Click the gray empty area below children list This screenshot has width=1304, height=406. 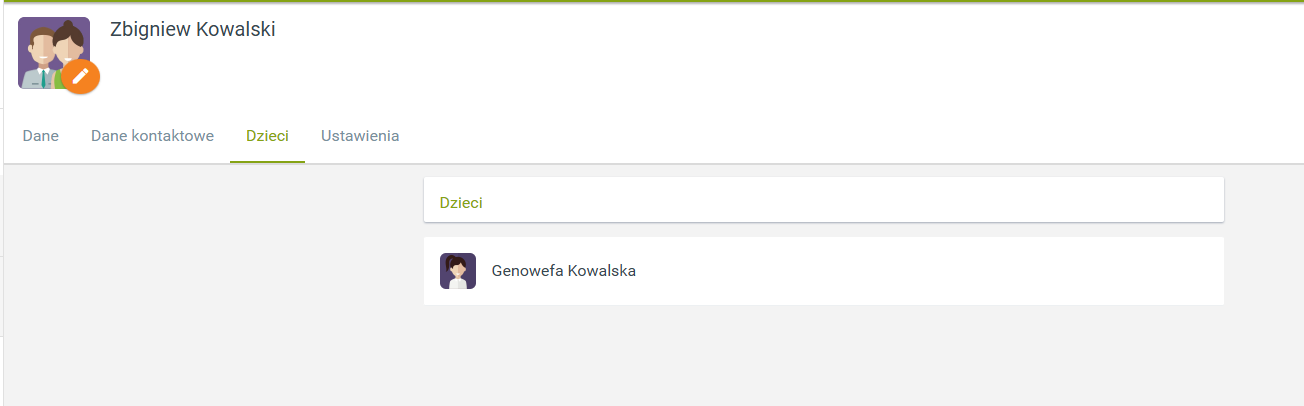824,355
